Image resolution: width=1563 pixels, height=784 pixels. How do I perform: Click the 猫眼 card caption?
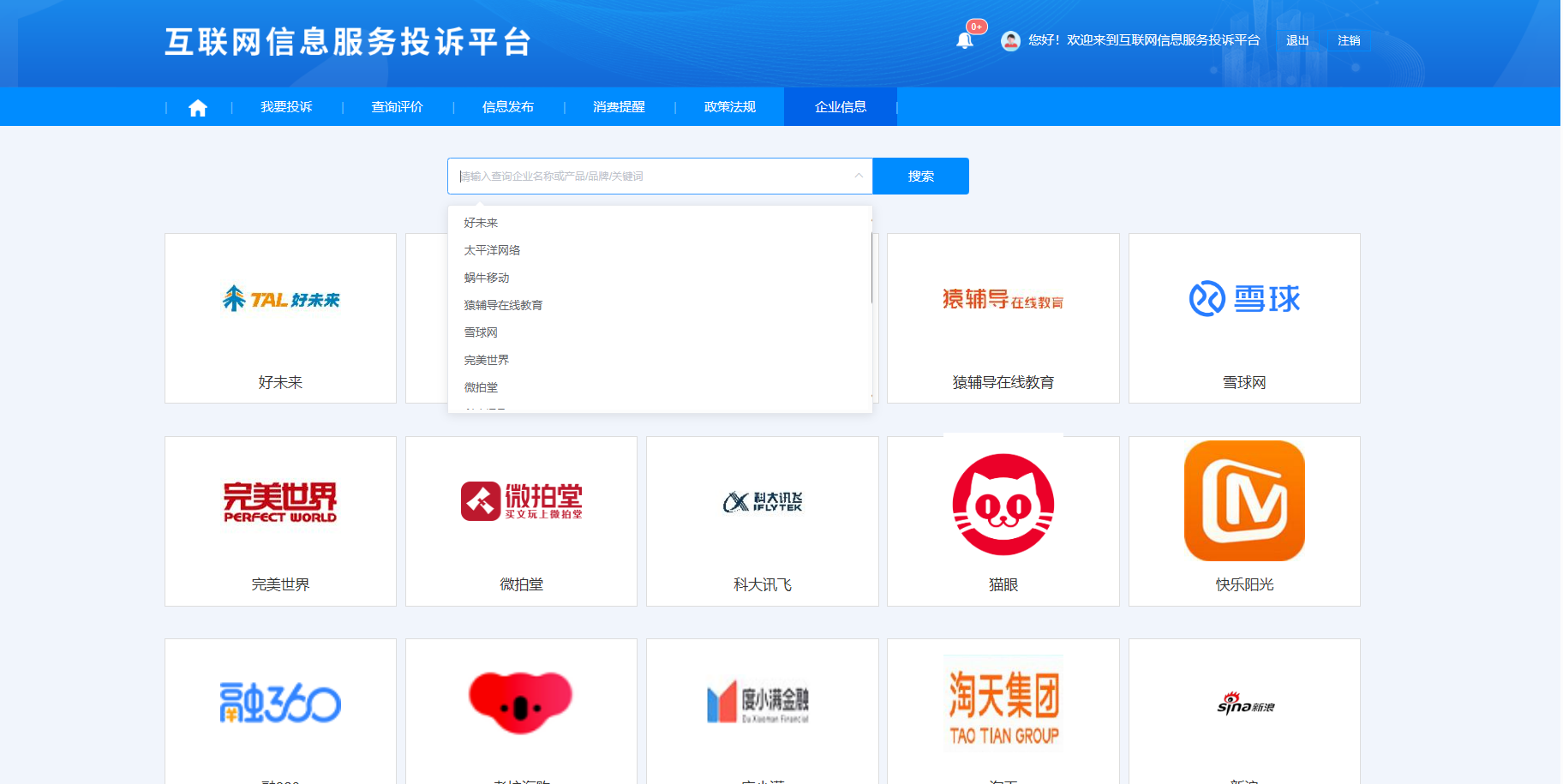[x=1003, y=584]
